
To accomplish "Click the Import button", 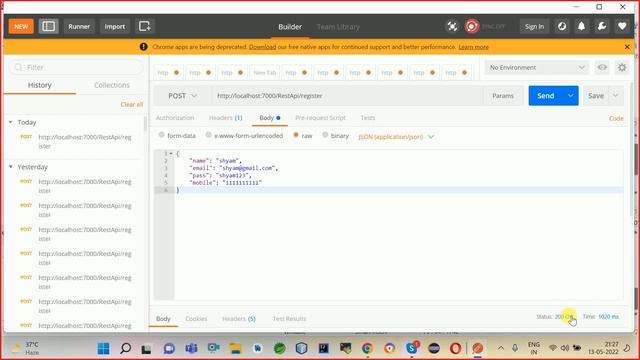I will click(x=115, y=27).
